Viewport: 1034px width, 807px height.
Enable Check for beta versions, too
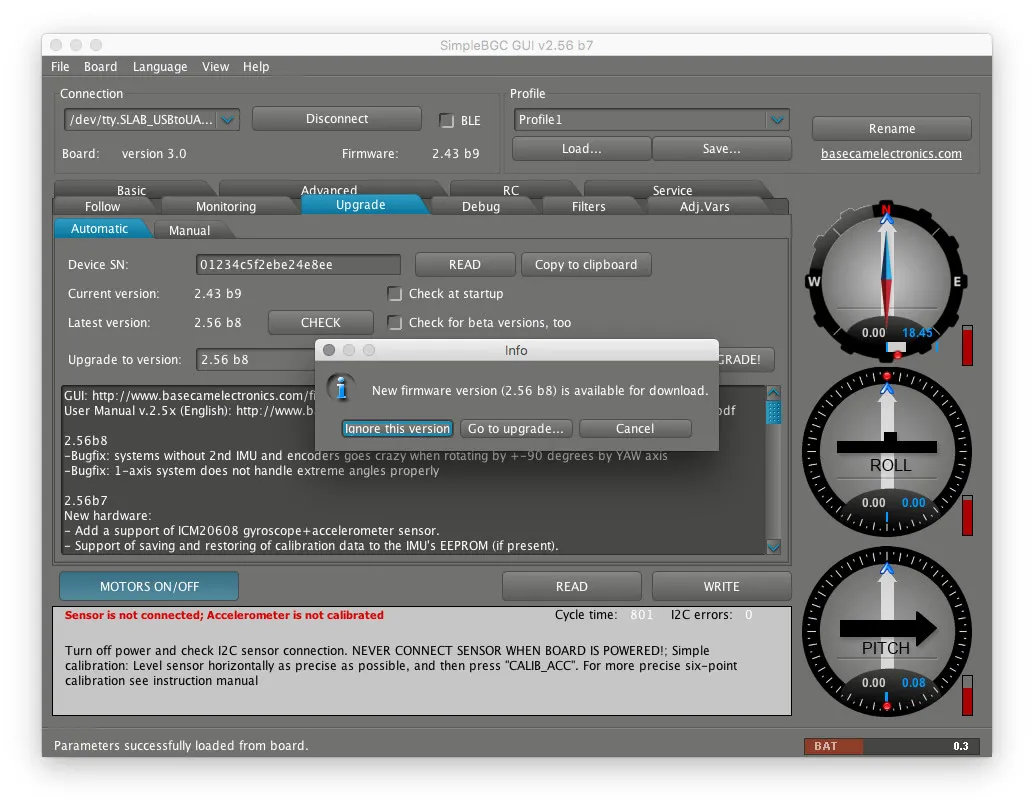[395, 323]
